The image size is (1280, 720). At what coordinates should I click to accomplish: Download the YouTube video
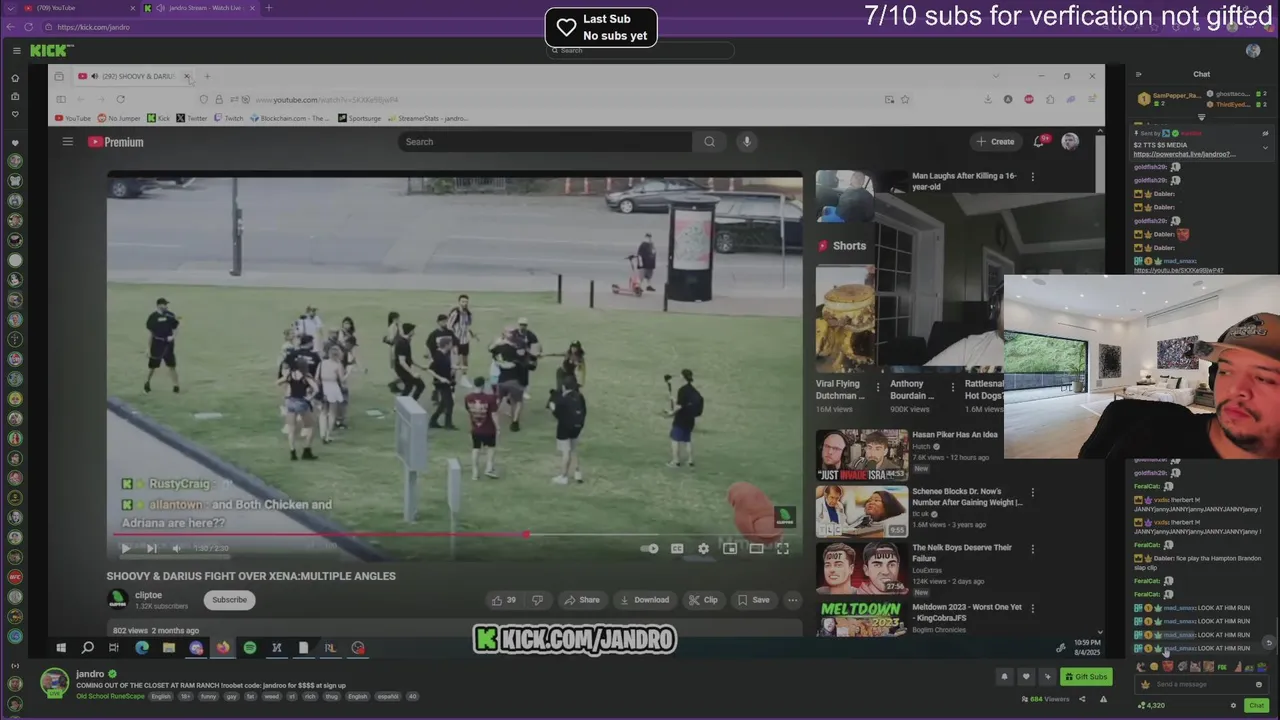(x=644, y=600)
